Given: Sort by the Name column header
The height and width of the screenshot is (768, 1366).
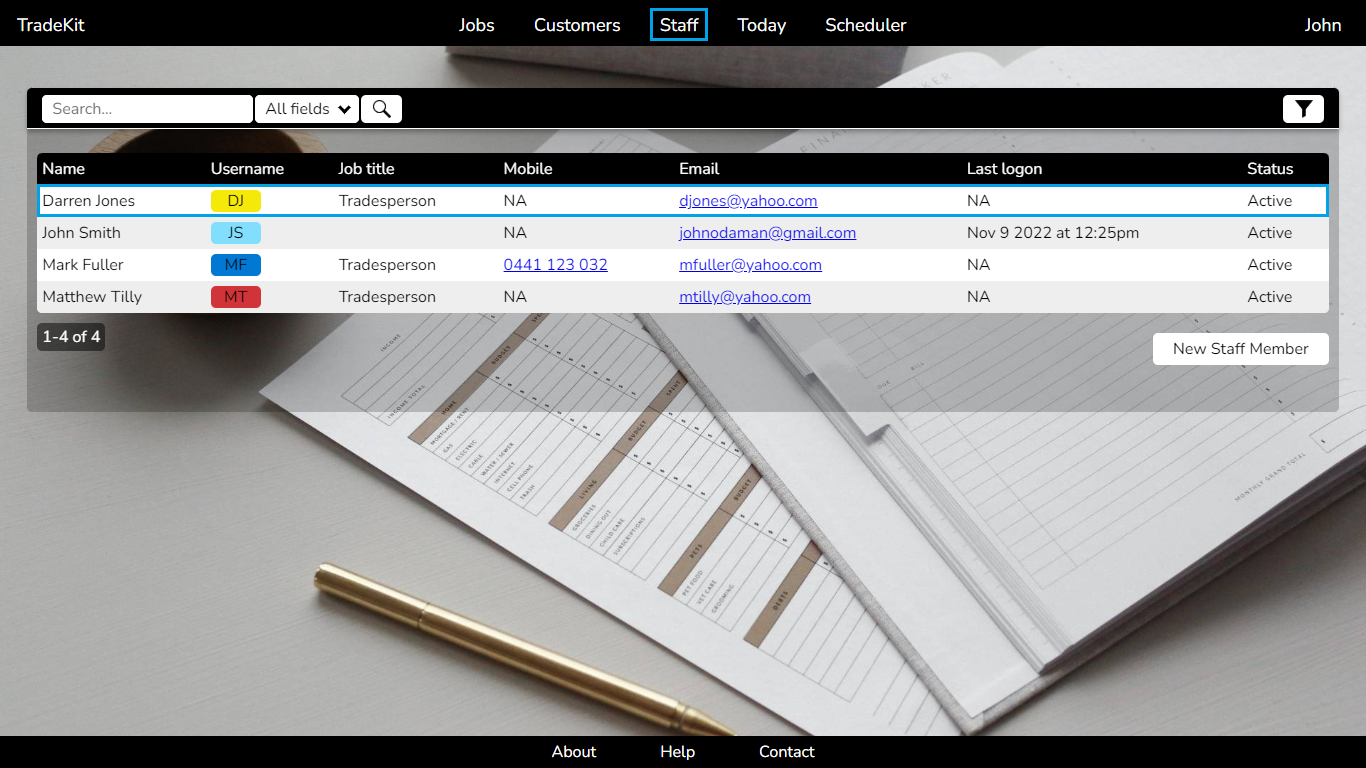Looking at the screenshot, I should tap(64, 169).
